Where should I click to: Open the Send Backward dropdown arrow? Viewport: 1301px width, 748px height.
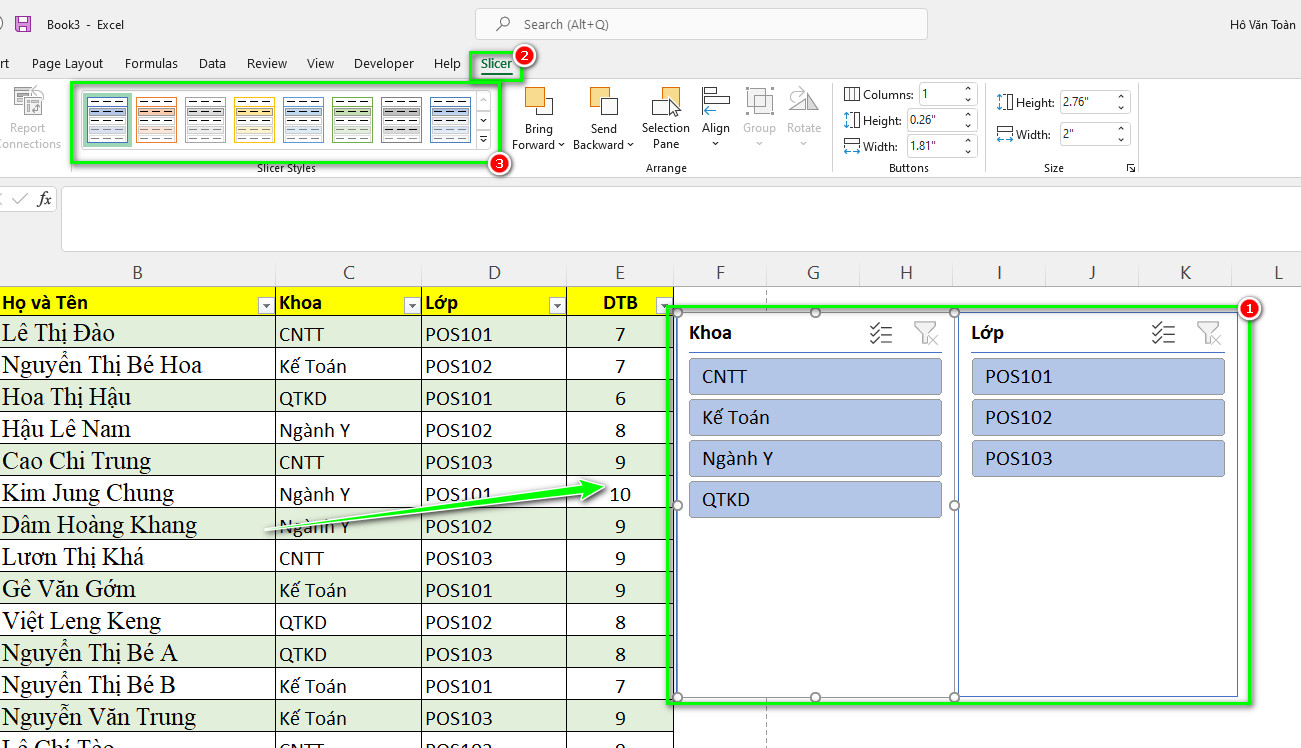click(x=631, y=145)
